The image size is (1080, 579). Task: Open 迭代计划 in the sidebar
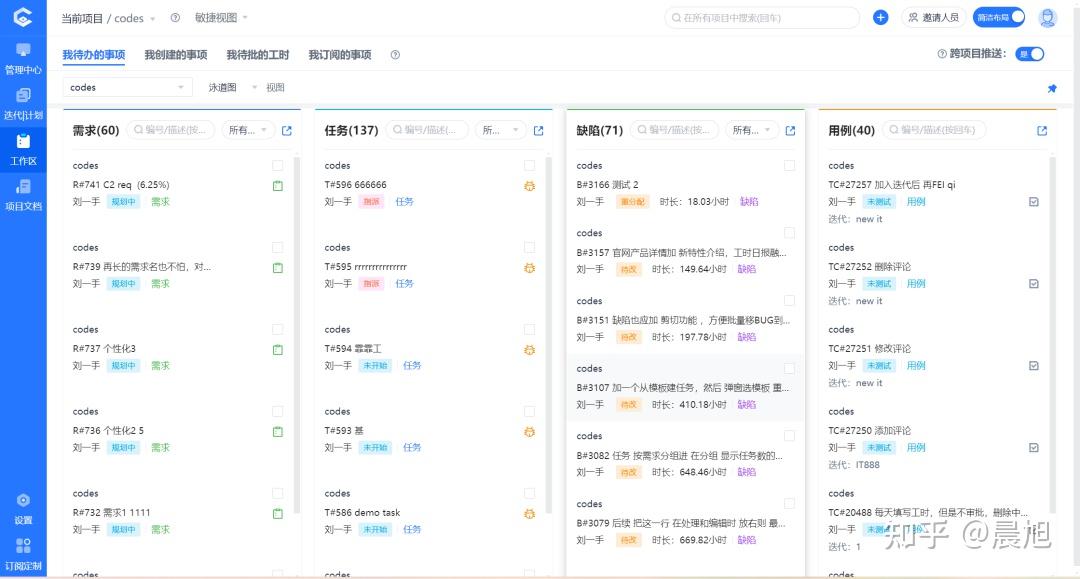[x=23, y=103]
